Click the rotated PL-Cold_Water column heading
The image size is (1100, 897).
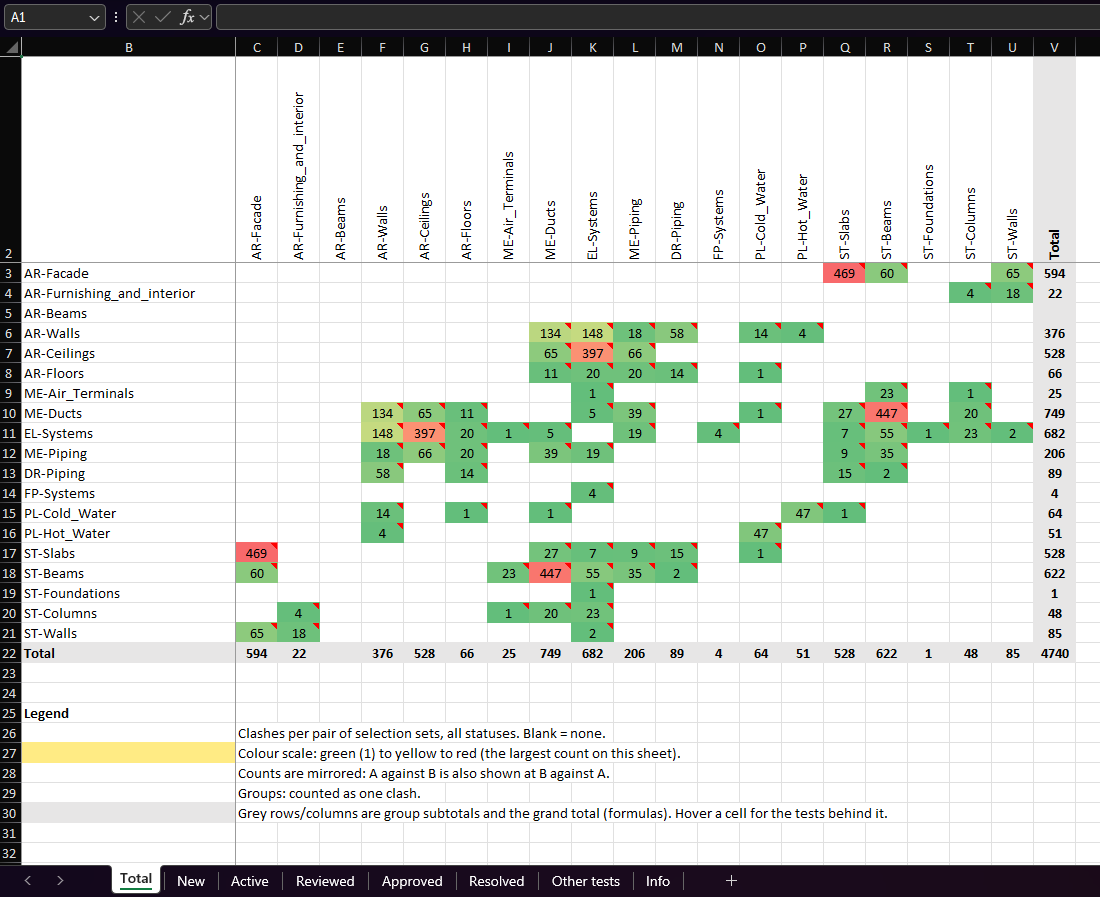760,215
